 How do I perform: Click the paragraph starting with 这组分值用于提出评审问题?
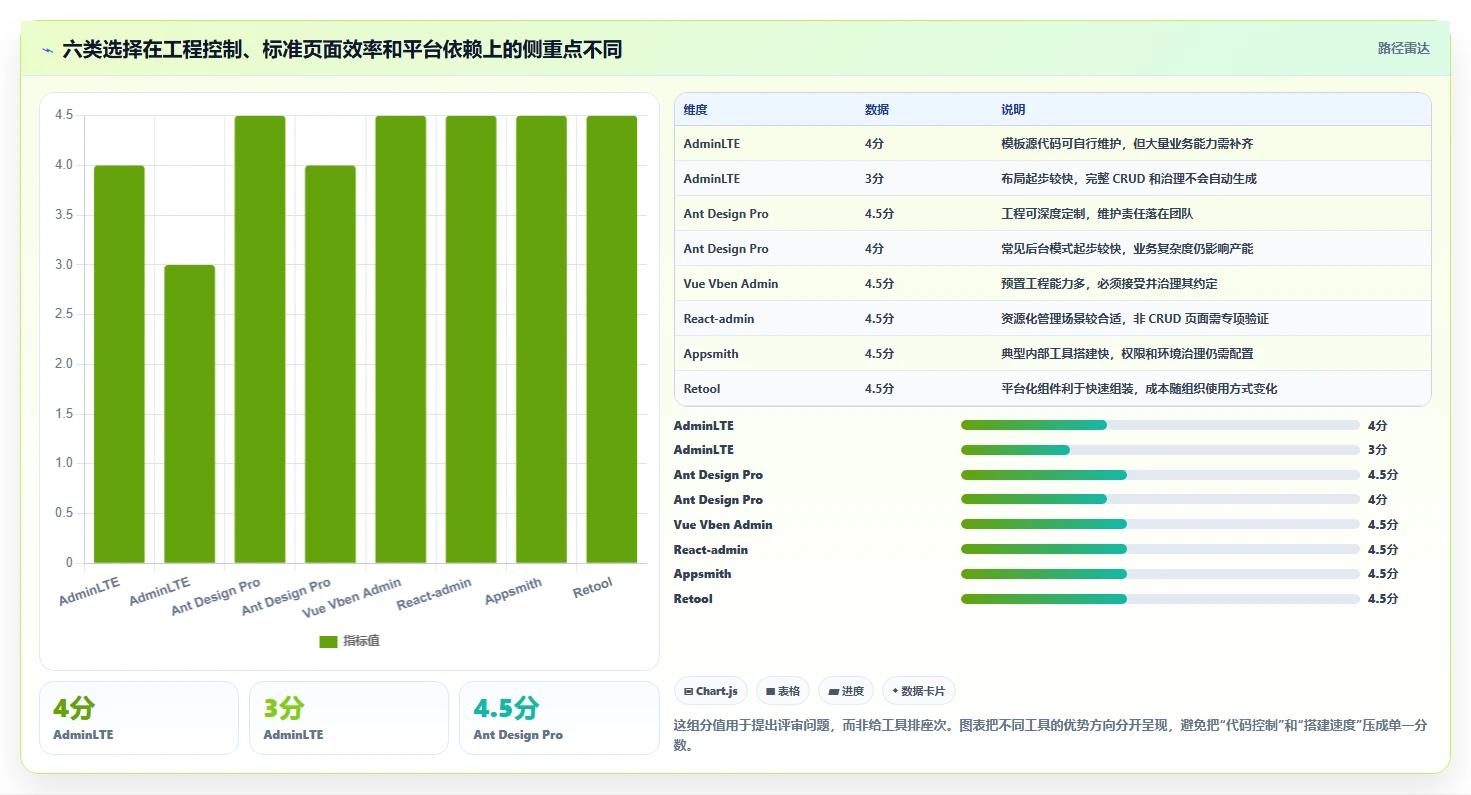coord(1052,735)
